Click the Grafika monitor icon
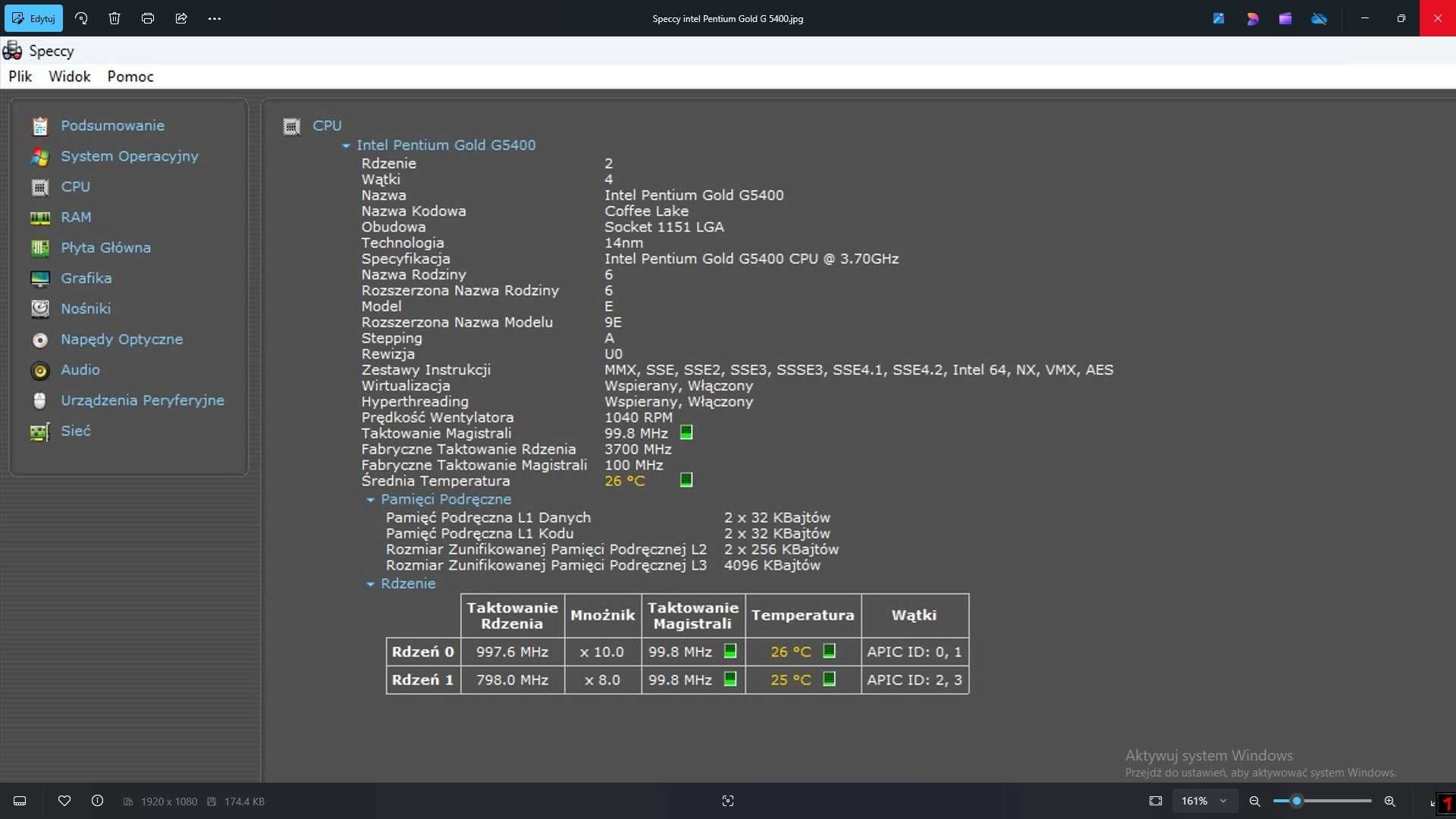Screen dimensions: 1456x819 pyautogui.click(x=40, y=278)
